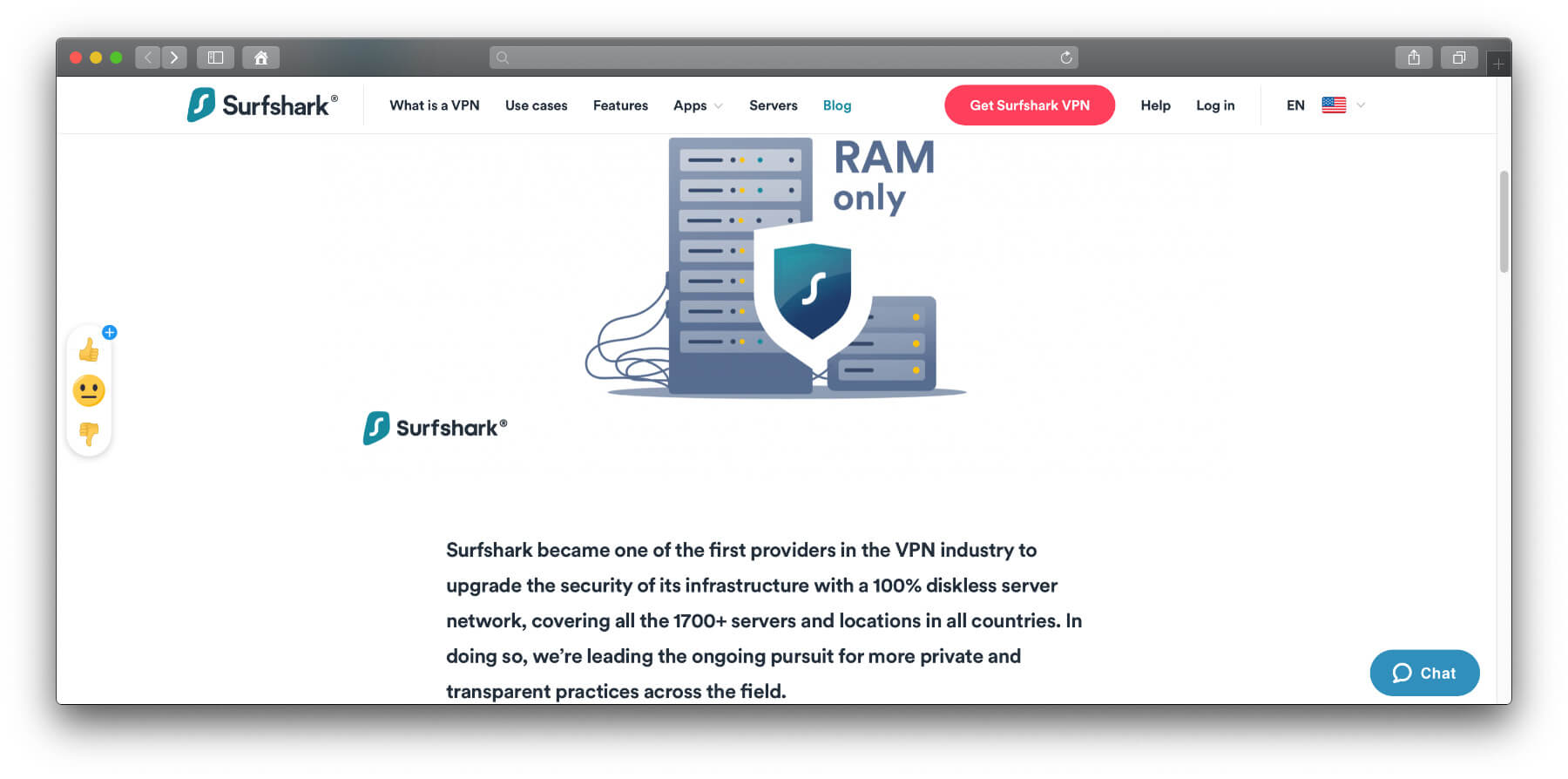This screenshot has height=779, width=1568.
Task: Select the neutral face reaction
Action: 89,391
